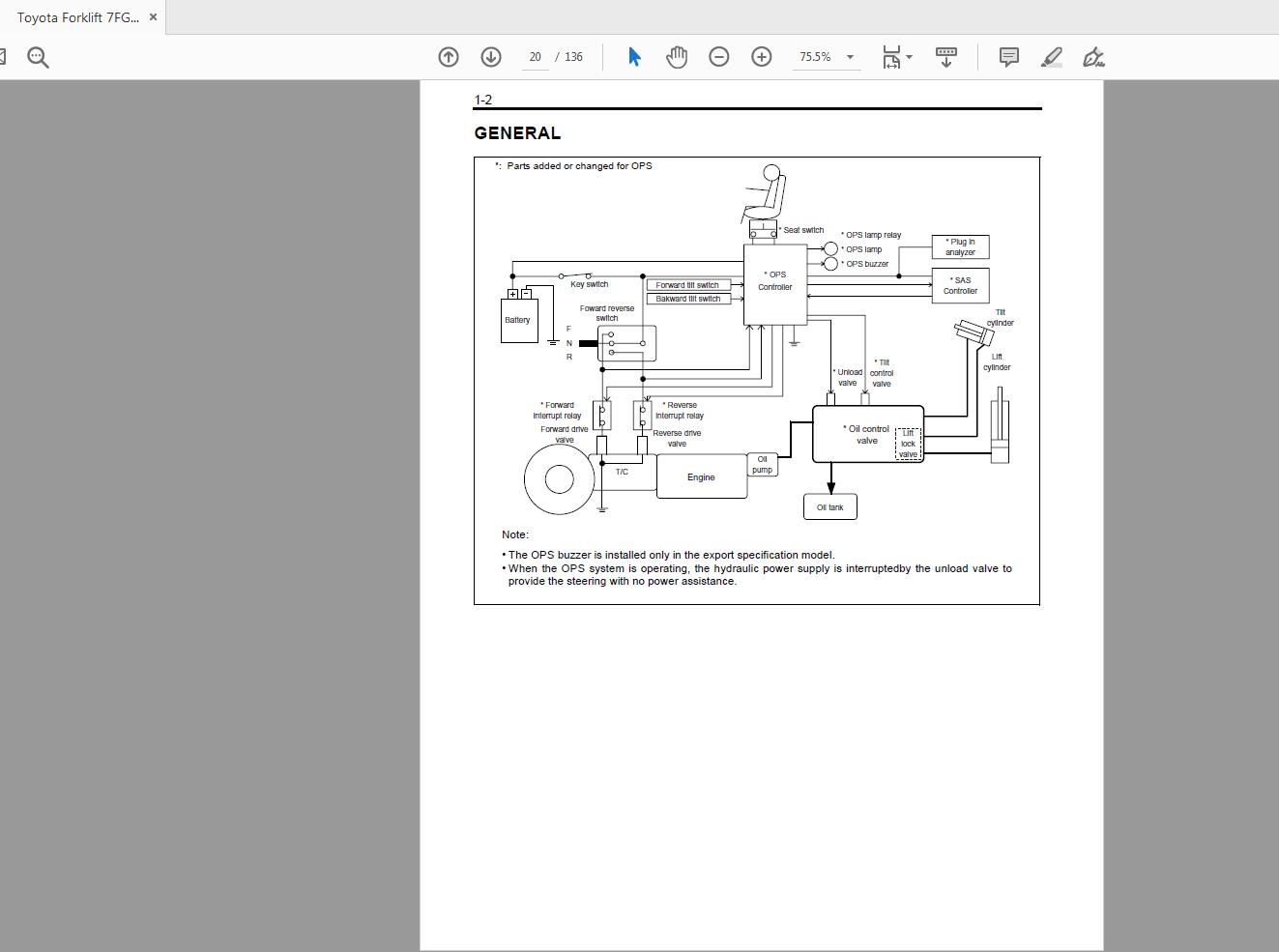Click the Forward interrupt relay label
Screen dimensions: 1279x952
[557, 411]
